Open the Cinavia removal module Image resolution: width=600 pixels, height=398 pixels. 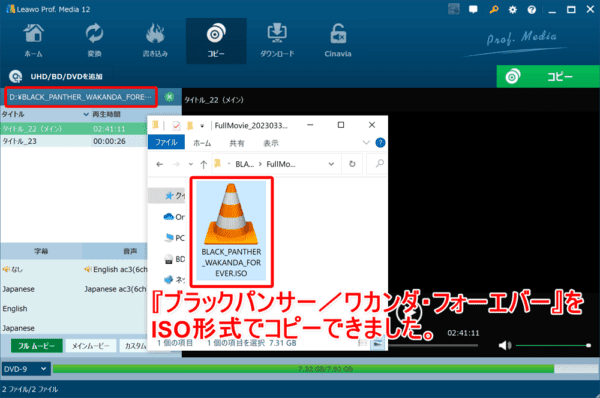[338, 41]
